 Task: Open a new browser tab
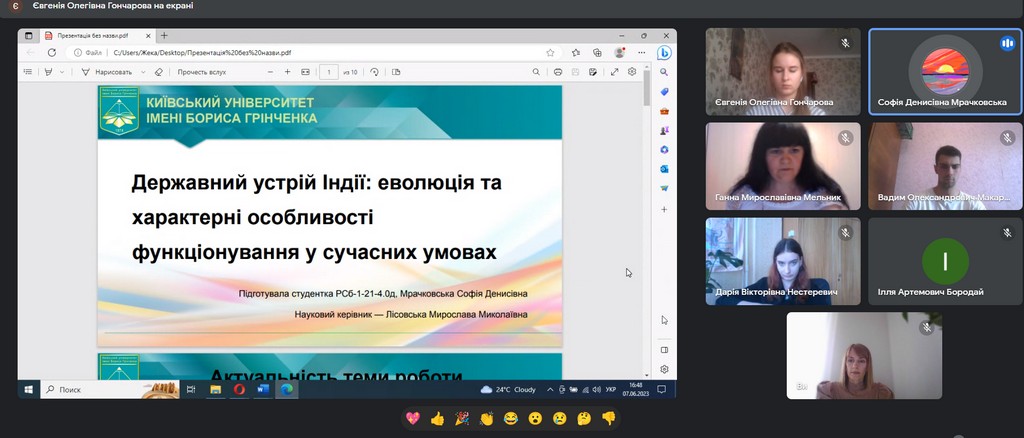(x=164, y=35)
